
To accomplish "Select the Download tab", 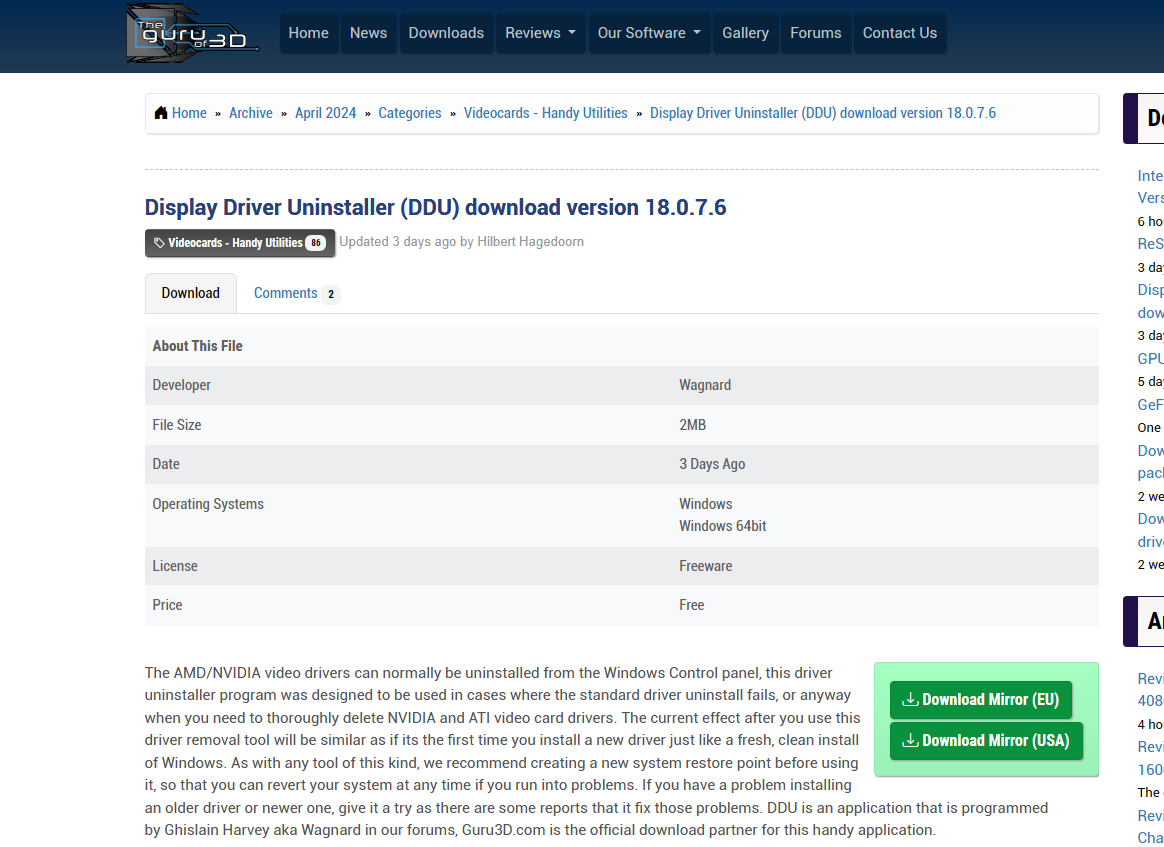I will coord(190,293).
